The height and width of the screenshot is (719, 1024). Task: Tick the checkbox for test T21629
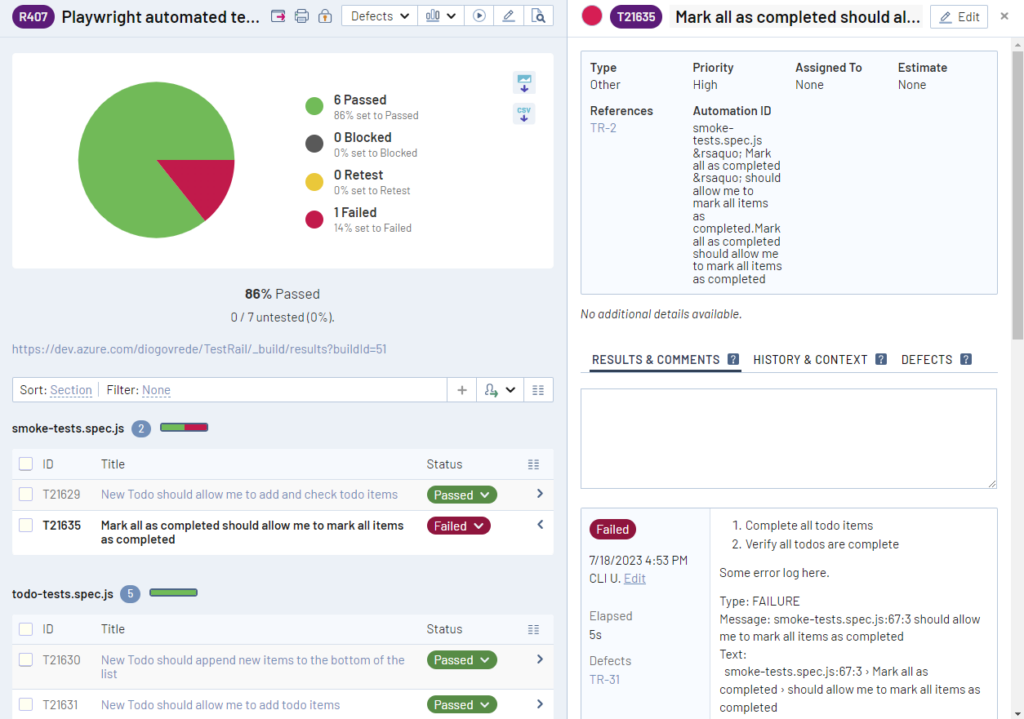pyautogui.click(x=26, y=495)
